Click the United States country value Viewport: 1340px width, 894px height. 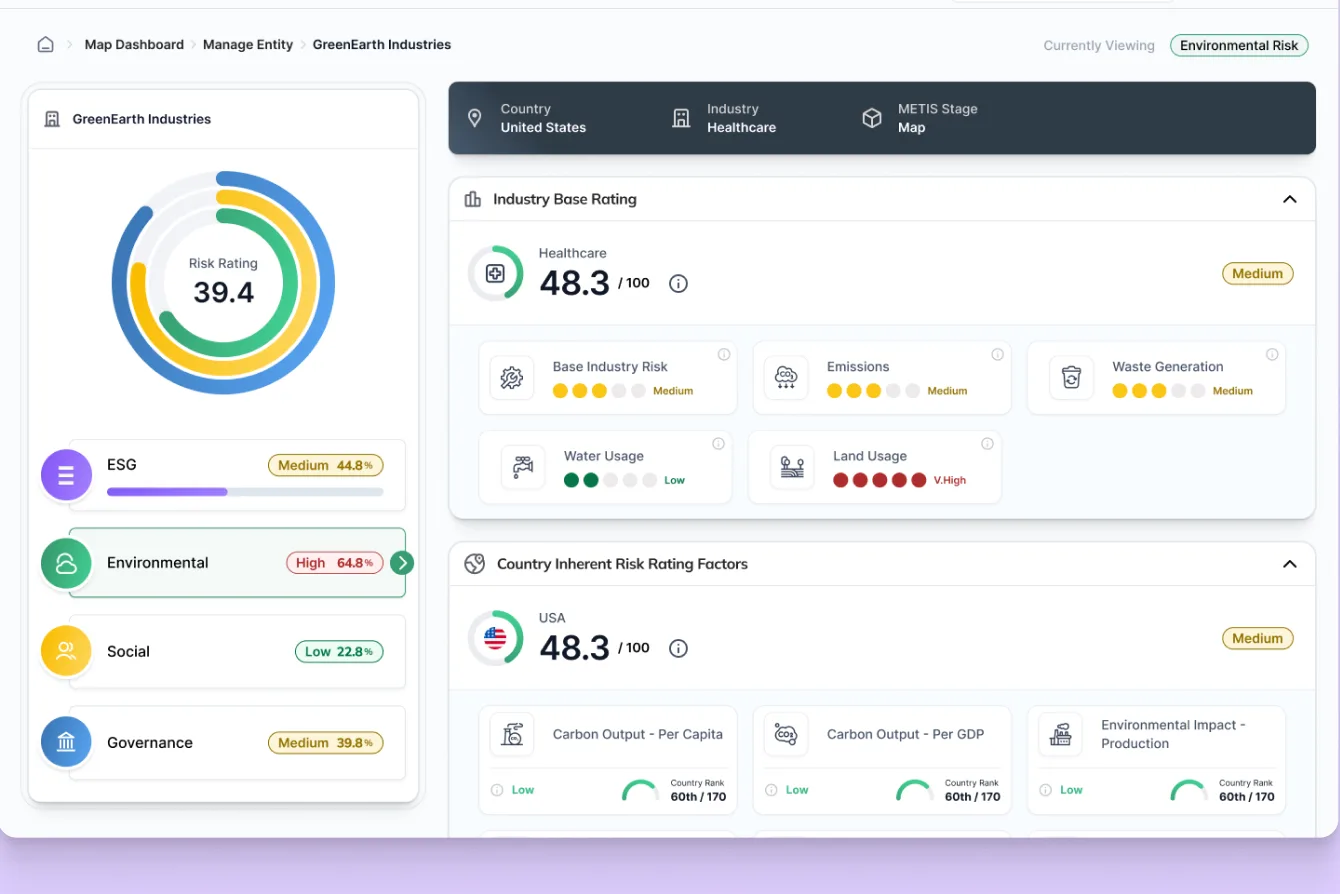tap(543, 128)
